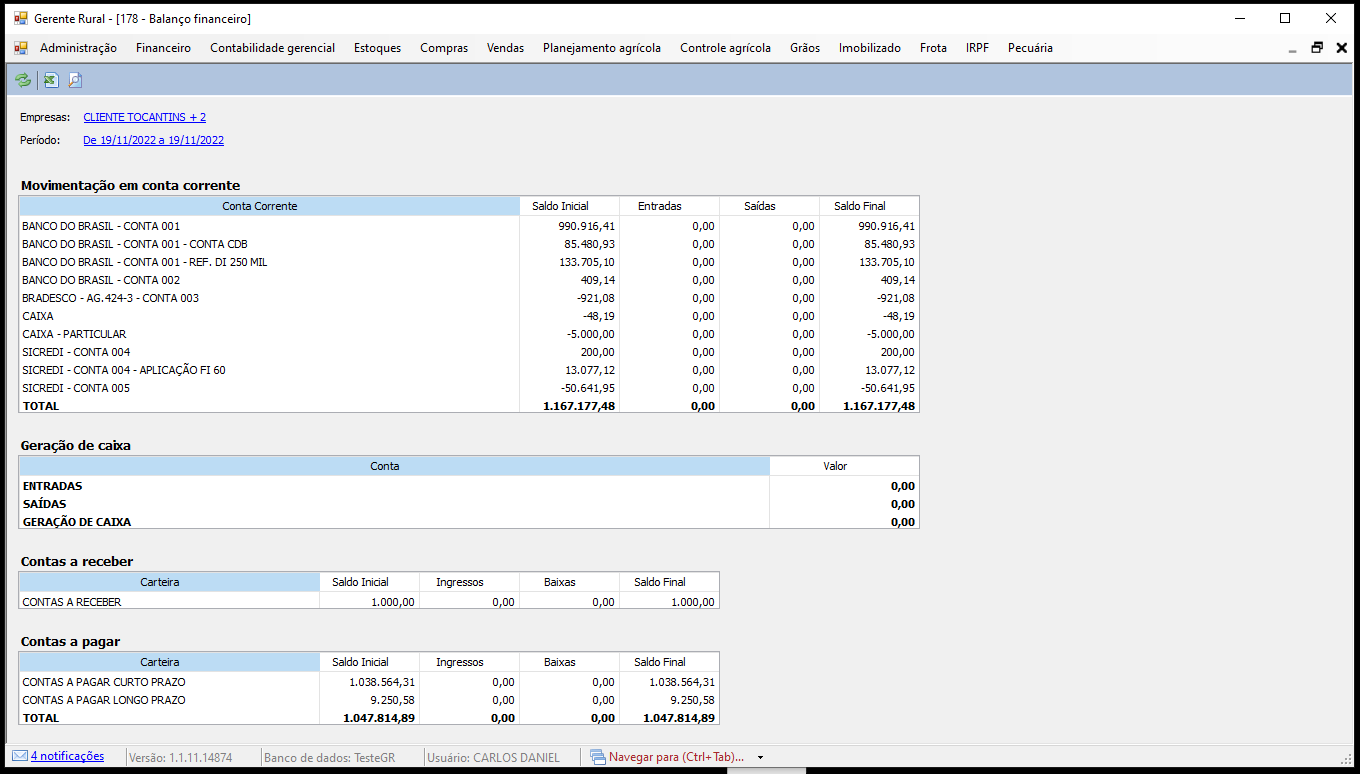This screenshot has height=774, width=1360.
Task: Select the GERAÇÃO DE CAIXA row
Action: pyautogui.click(x=469, y=522)
